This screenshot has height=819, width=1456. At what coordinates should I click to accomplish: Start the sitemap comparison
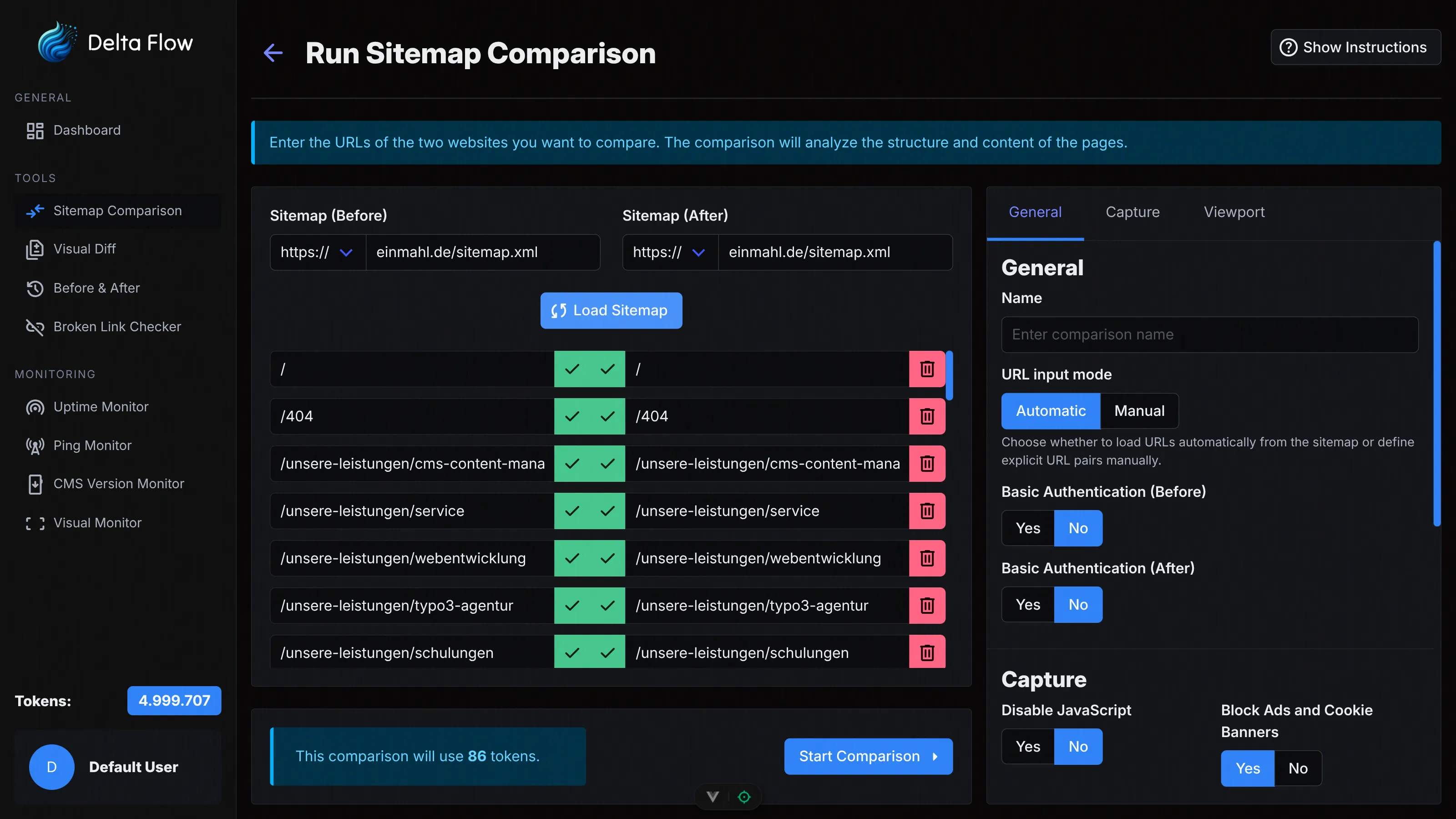(x=868, y=756)
